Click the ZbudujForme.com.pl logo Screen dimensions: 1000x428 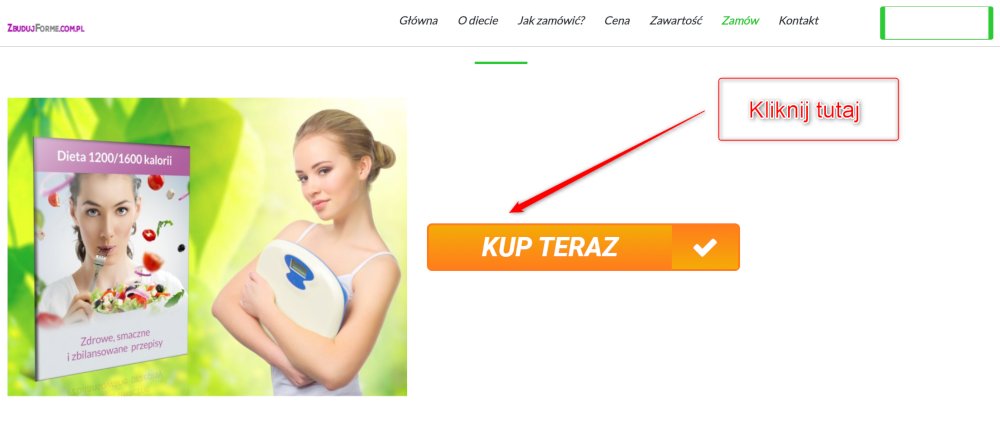46,28
